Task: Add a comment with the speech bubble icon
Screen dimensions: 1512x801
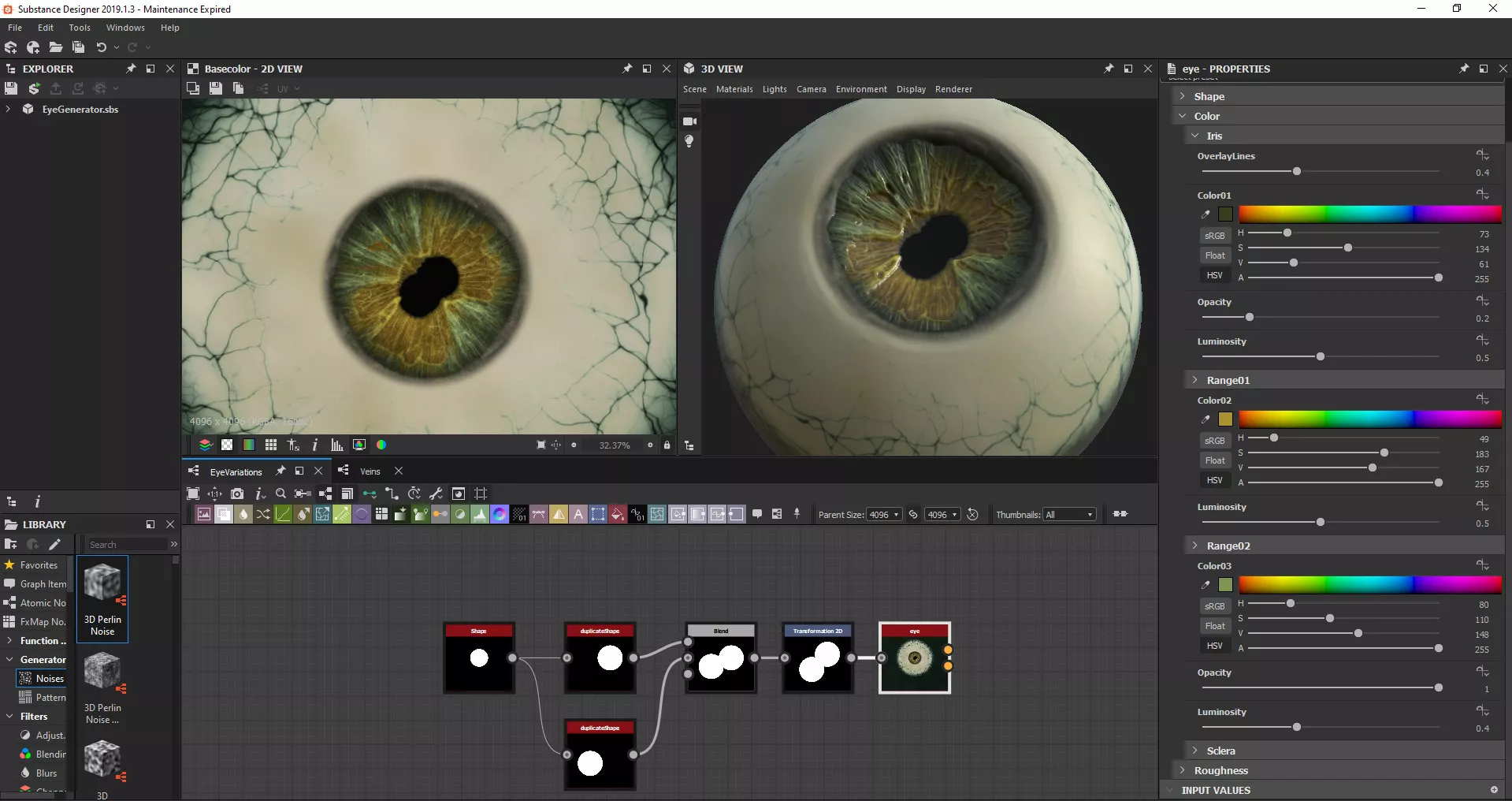Action: (x=757, y=514)
